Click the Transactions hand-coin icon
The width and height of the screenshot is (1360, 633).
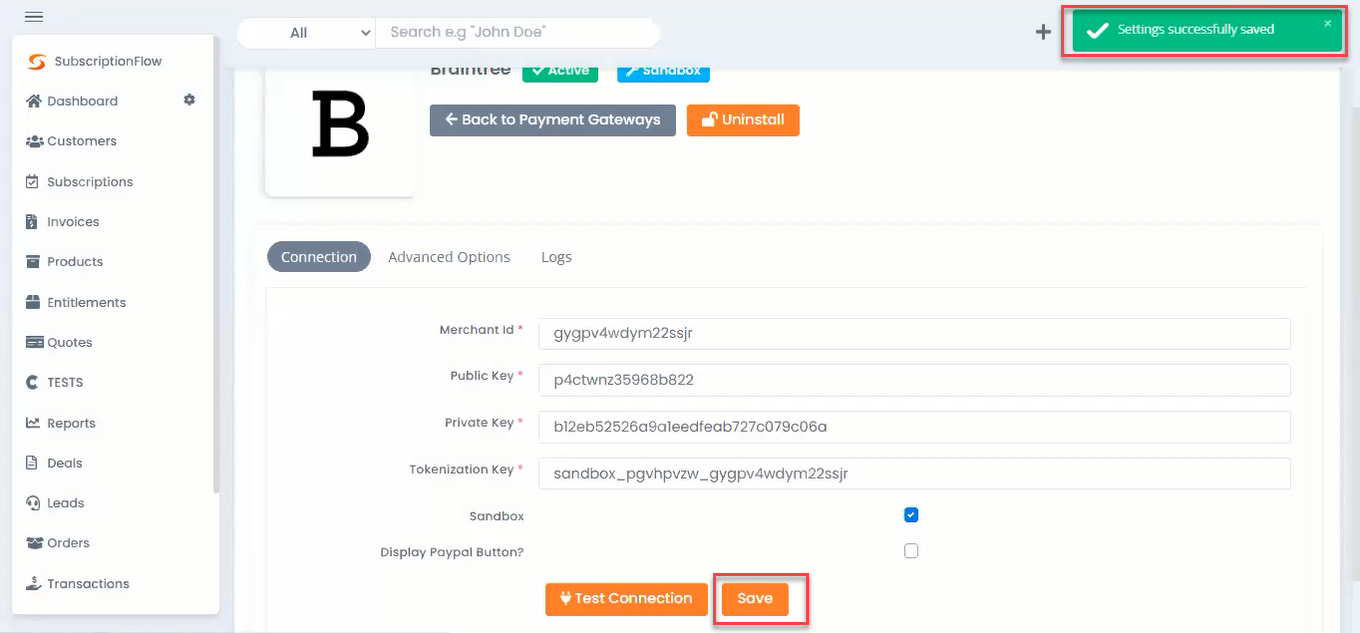pyautogui.click(x=33, y=583)
